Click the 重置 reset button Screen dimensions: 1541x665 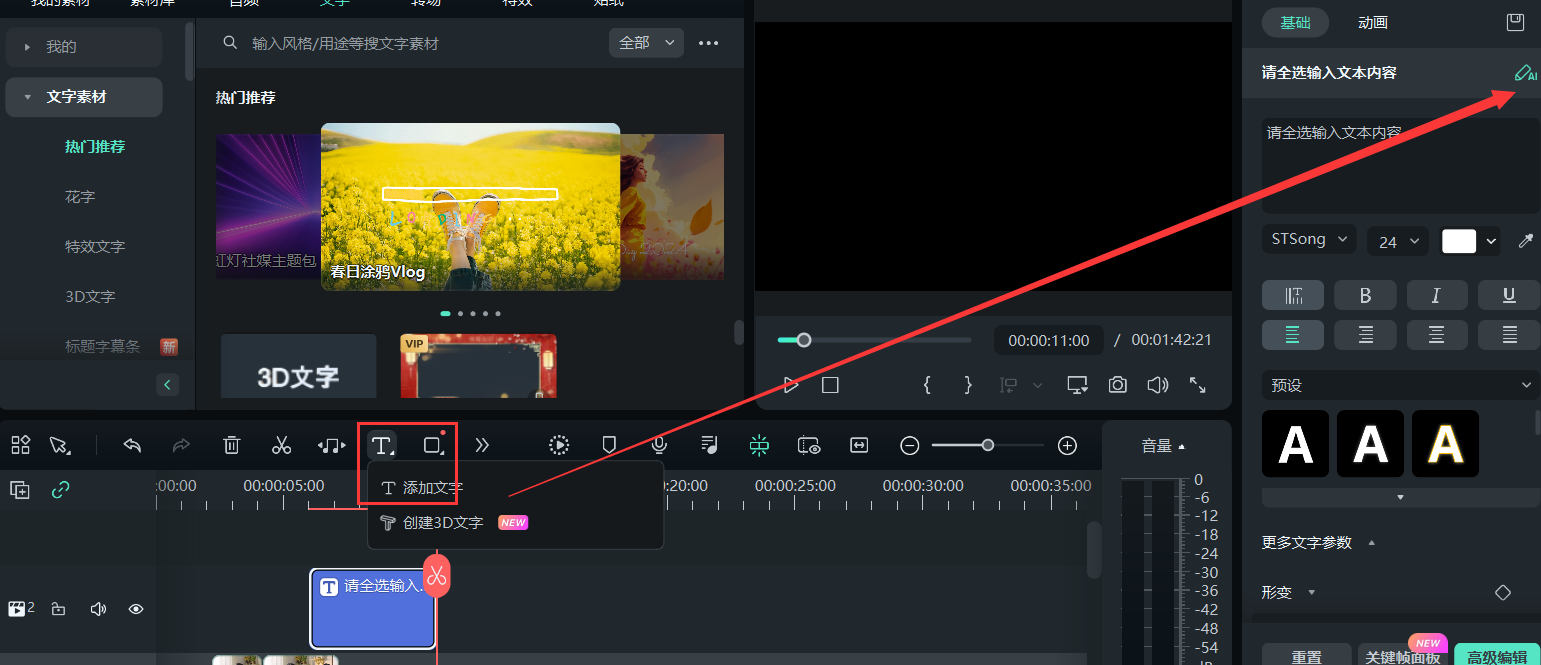coord(1306,655)
